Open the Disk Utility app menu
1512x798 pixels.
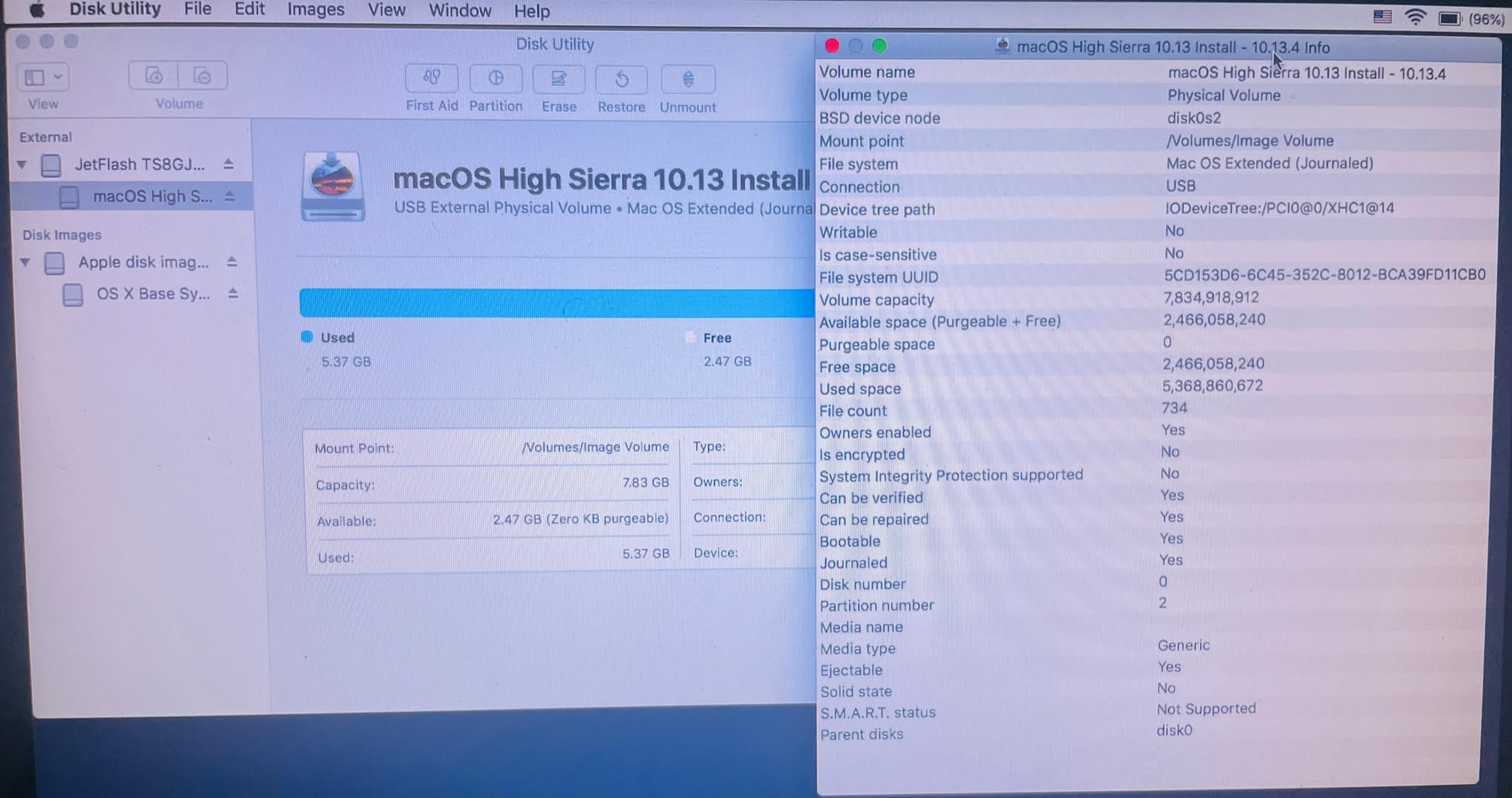pyautogui.click(x=115, y=10)
